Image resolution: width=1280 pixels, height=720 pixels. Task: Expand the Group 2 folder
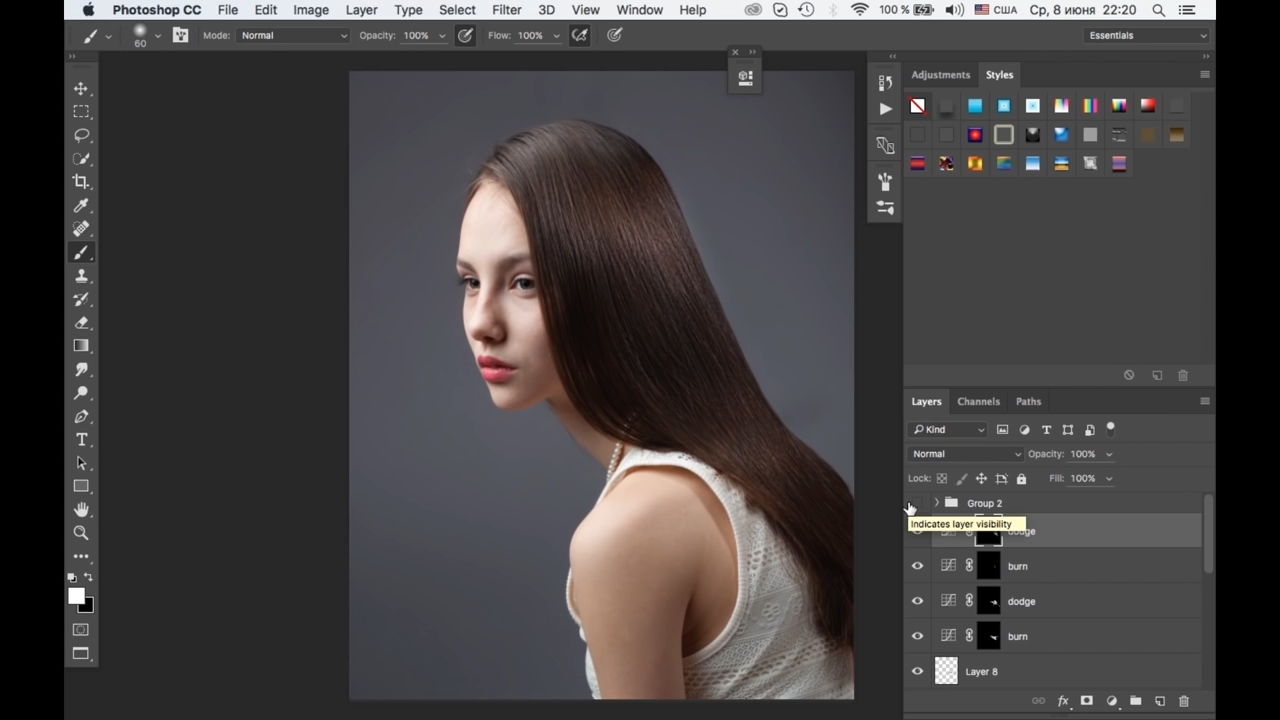[x=936, y=503]
